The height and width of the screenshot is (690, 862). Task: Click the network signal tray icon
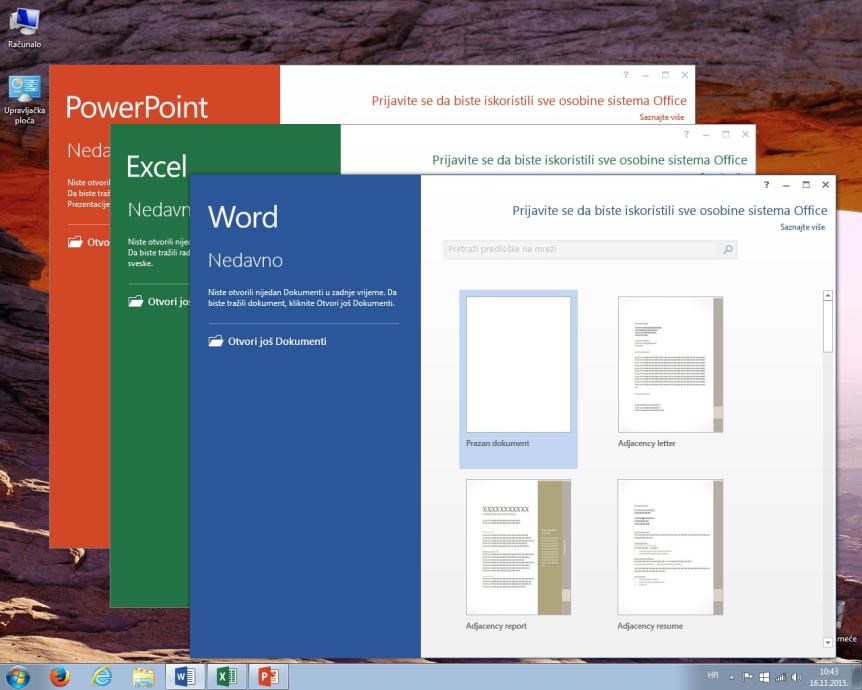(x=780, y=677)
